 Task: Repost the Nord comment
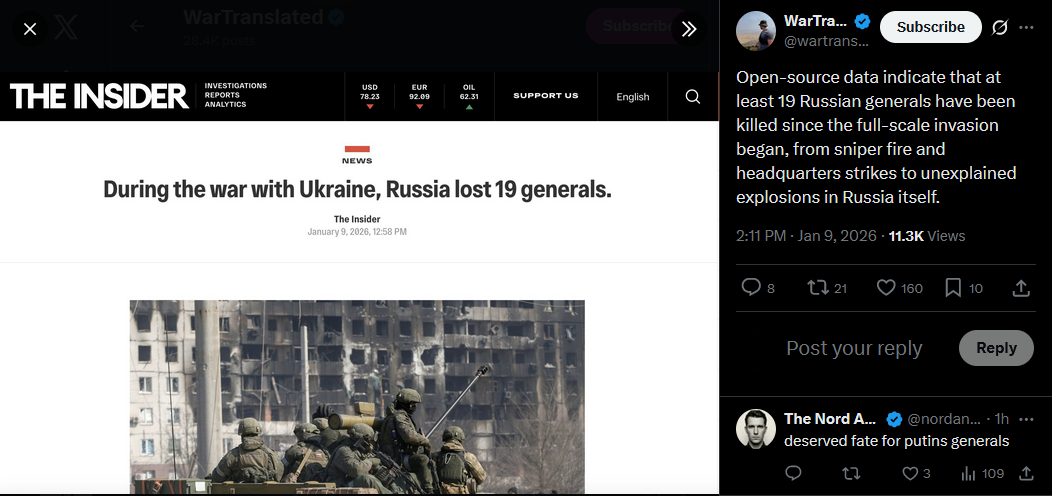851,474
